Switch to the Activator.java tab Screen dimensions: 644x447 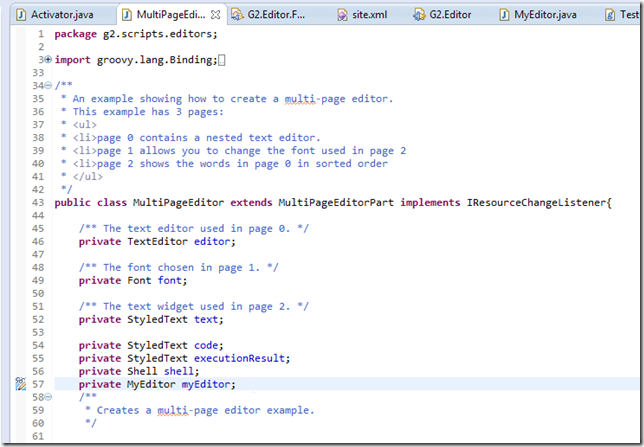point(62,14)
